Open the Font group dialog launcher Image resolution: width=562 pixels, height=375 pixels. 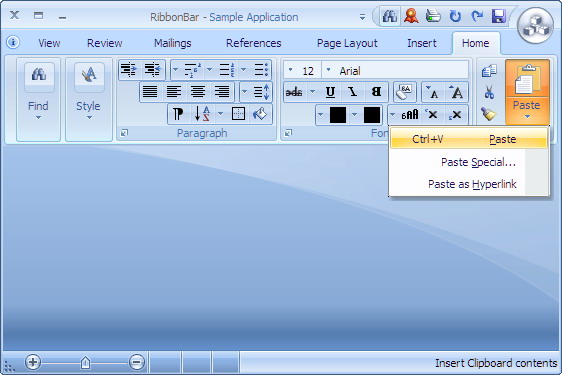pos(288,133)
